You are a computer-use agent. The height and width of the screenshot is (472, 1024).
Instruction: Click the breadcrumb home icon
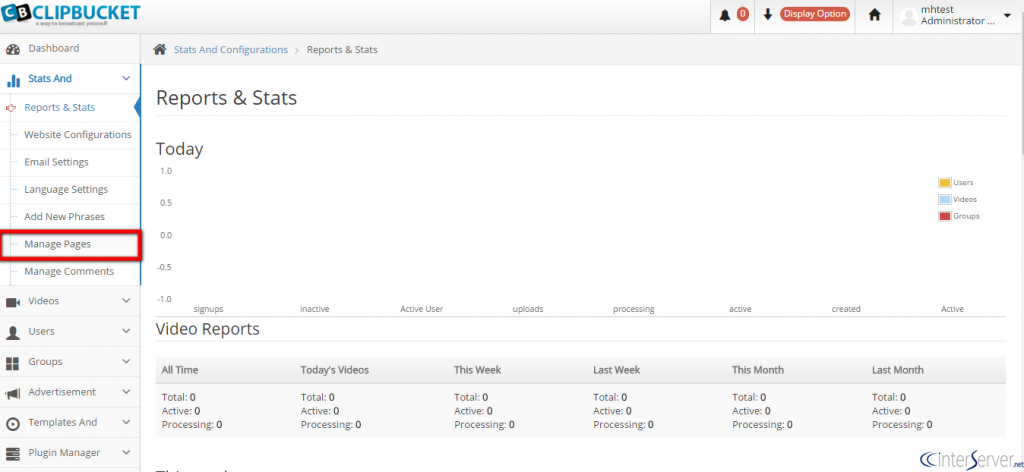coord(159,50)
